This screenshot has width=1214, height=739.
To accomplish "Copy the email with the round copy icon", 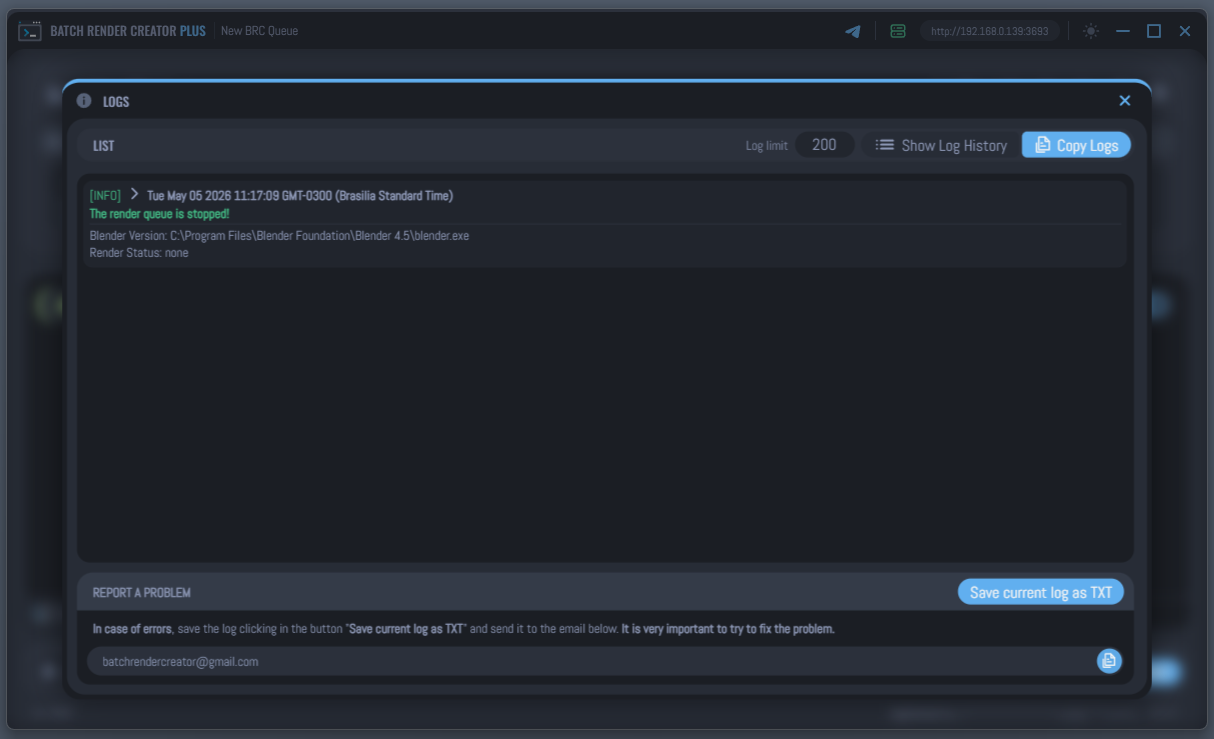I will pyautogui.click(x=1109, y=661).
